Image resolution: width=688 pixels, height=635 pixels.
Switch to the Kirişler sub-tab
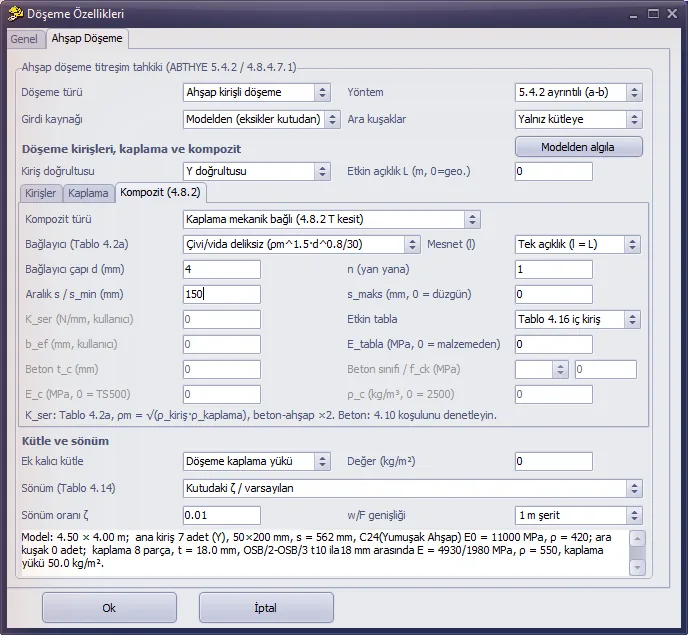[x=41, y=194]
